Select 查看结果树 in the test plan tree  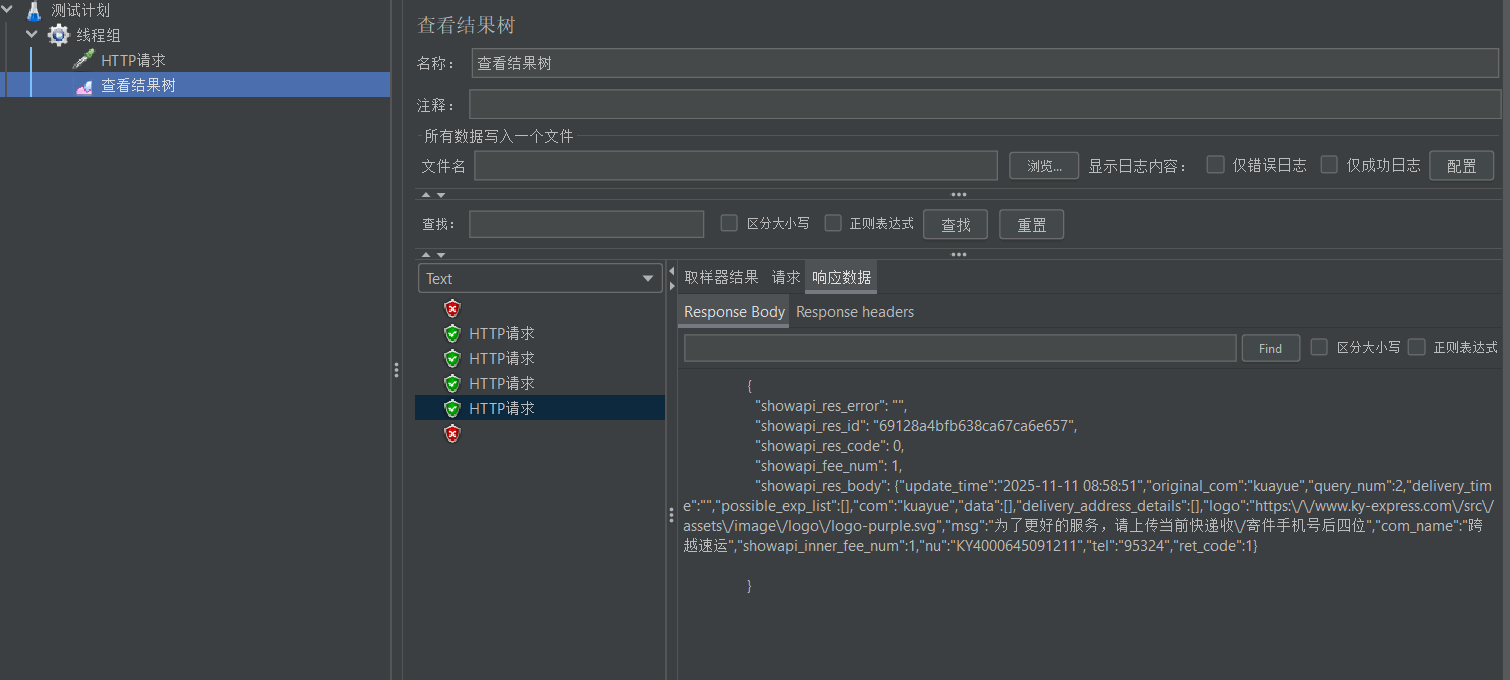(x=138, y=86)
